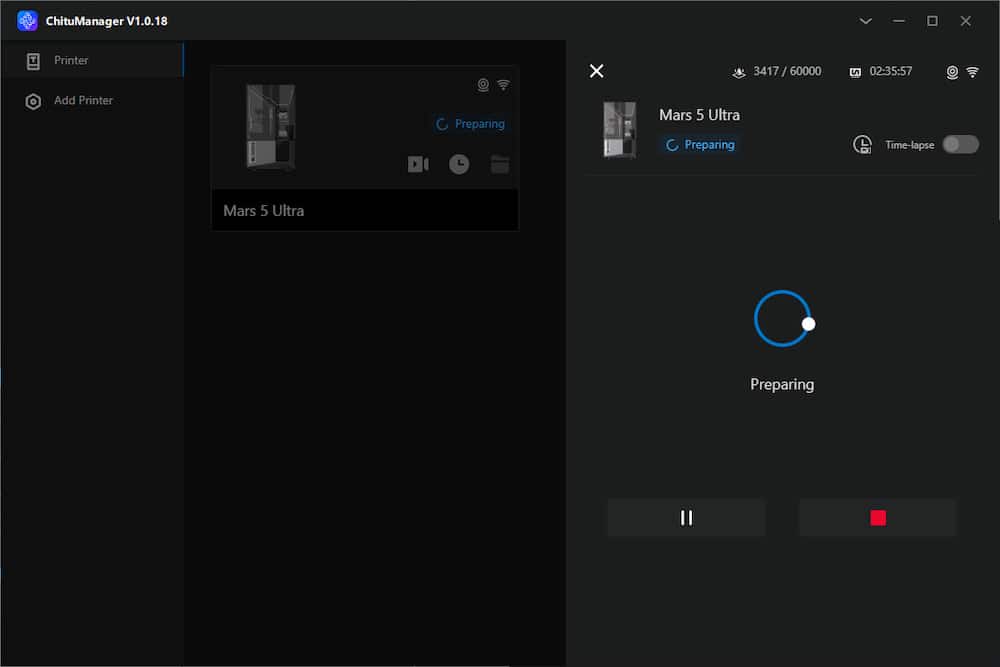Toggle the Time-lapse switch
The image size is (1000, 667).
[x=960, y=145]
